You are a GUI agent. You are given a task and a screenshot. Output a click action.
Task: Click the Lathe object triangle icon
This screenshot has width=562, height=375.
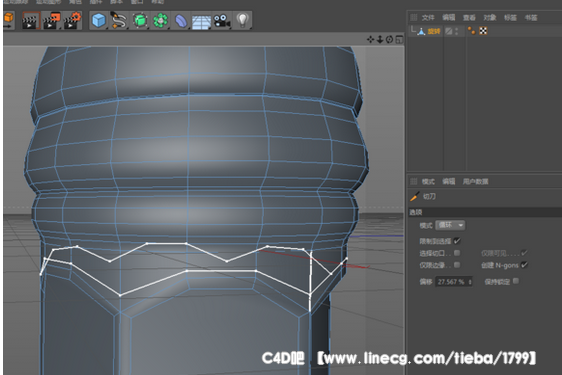click(x=422, y=32)
